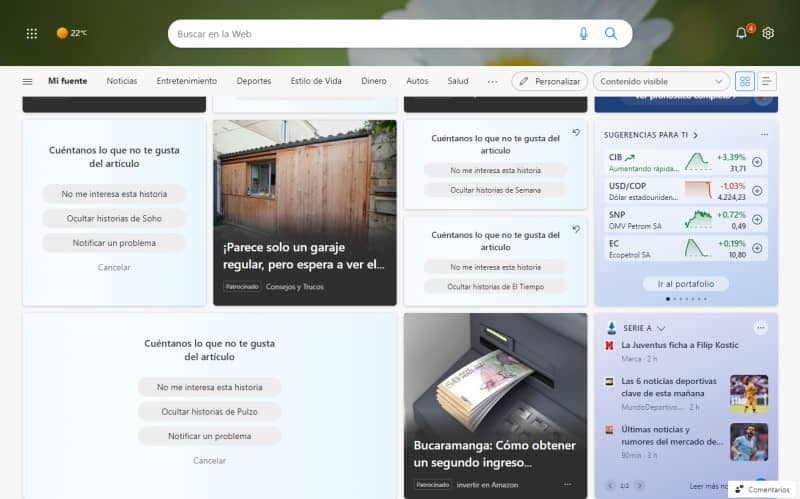Open the notifications bell
Screen dimensions: 800x499
(x=741, y=33)
